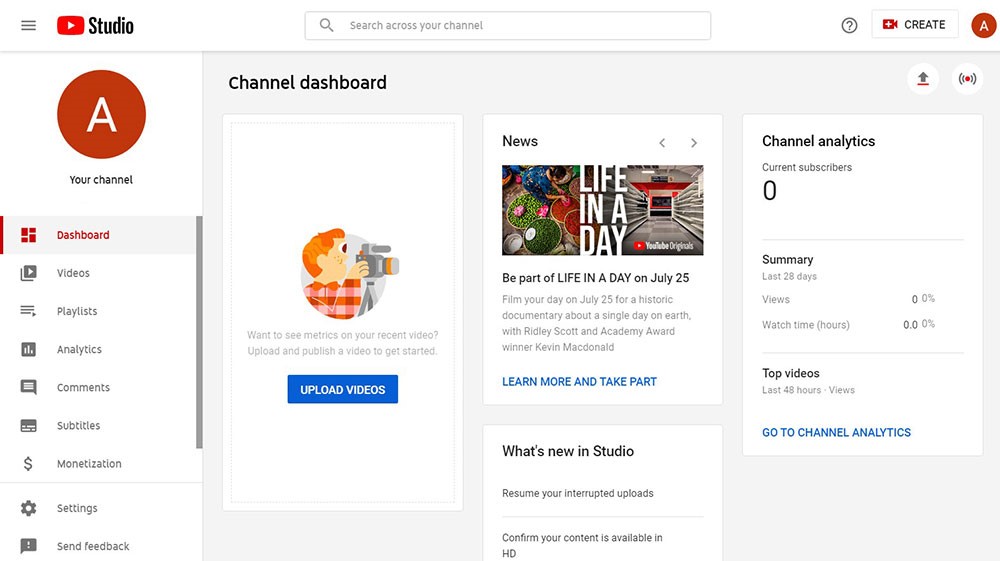Click the Monetization dollar icon

pyautogui.click(x=28, y=463)
